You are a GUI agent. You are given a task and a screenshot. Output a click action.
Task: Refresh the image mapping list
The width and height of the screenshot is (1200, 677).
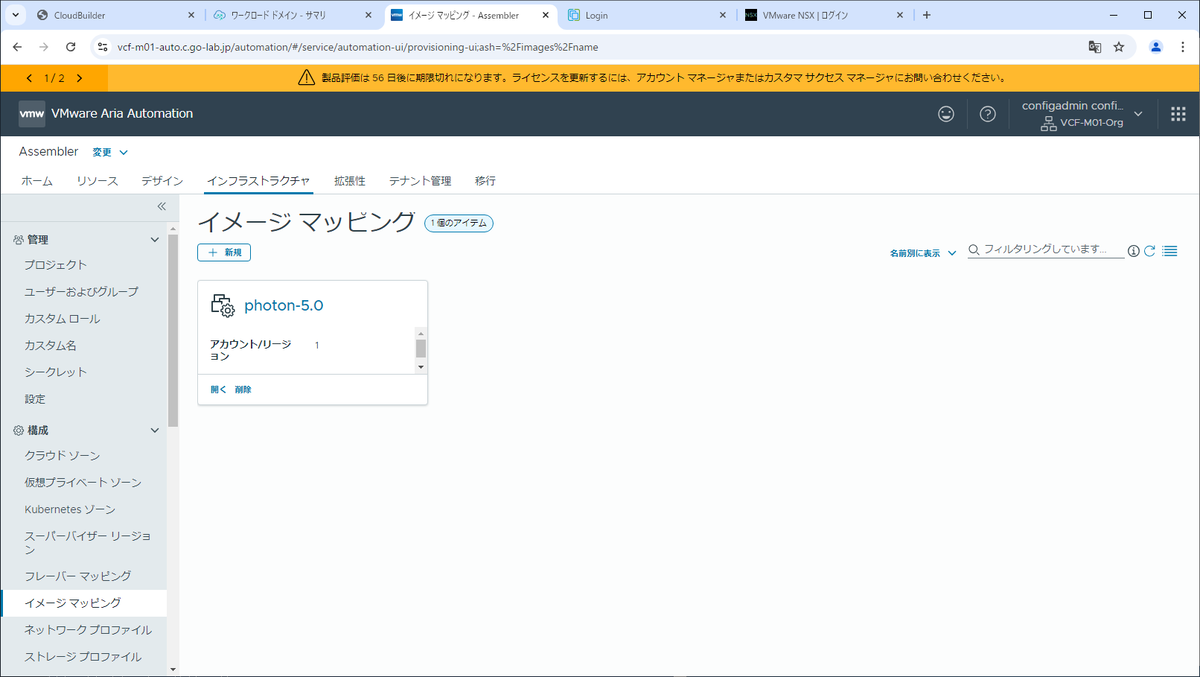(1150, 251)
